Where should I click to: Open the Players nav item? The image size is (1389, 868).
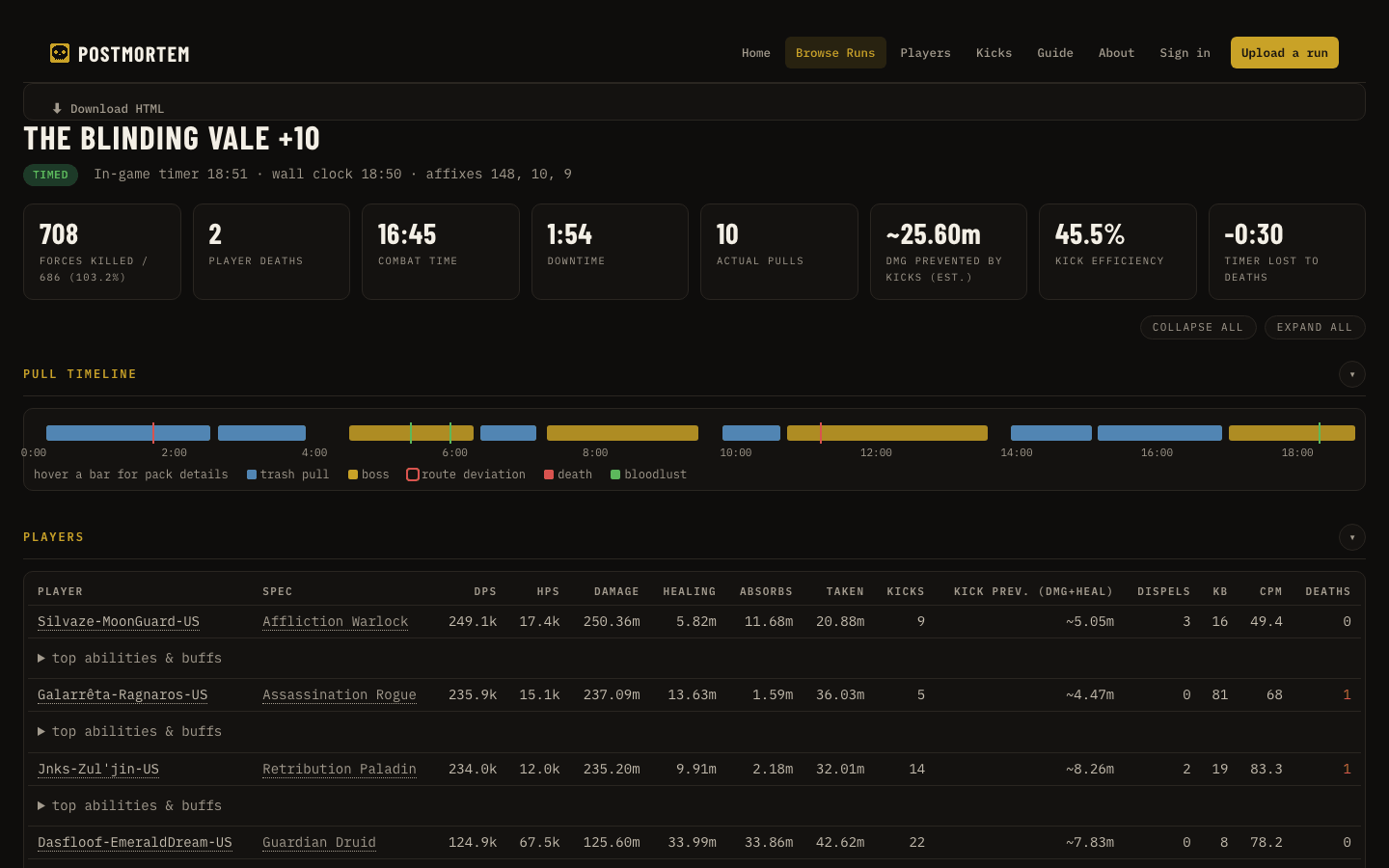pos(925,53)
